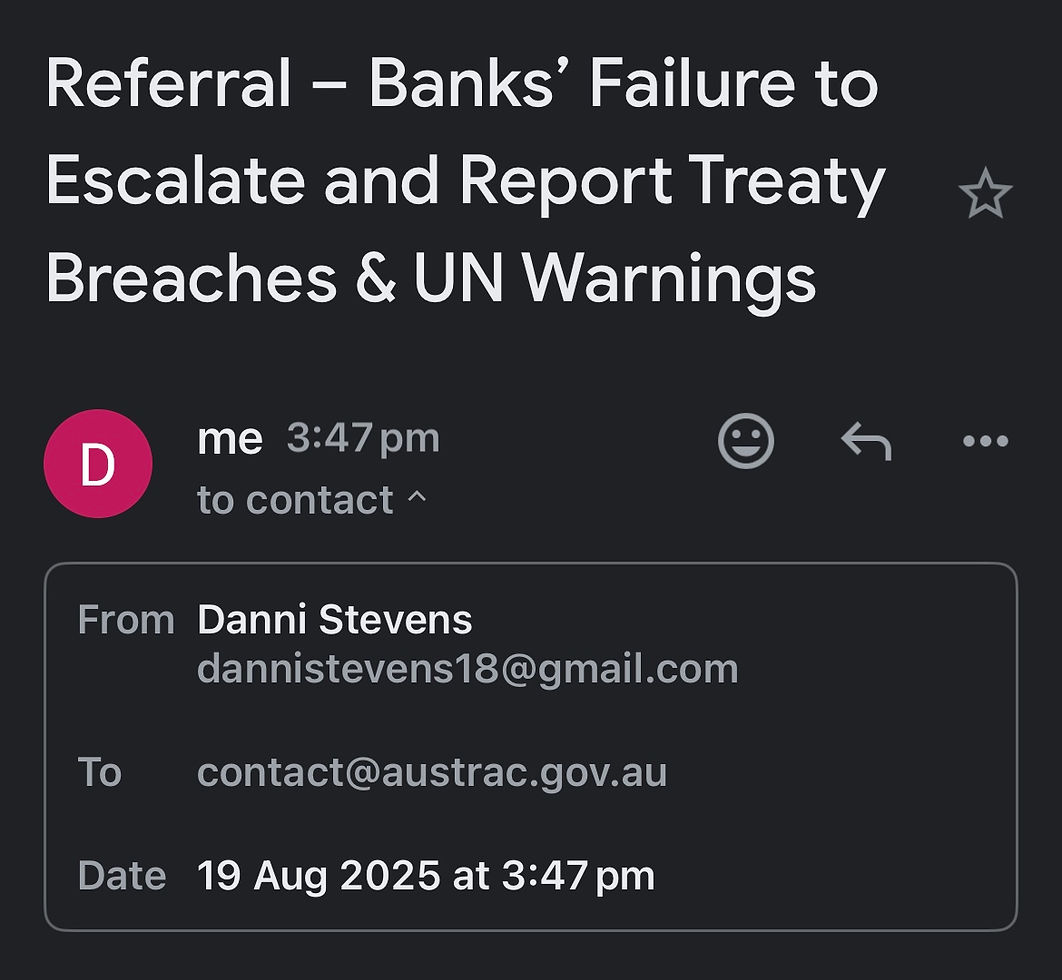Tap the email subject heading text

tap(465, 181)
